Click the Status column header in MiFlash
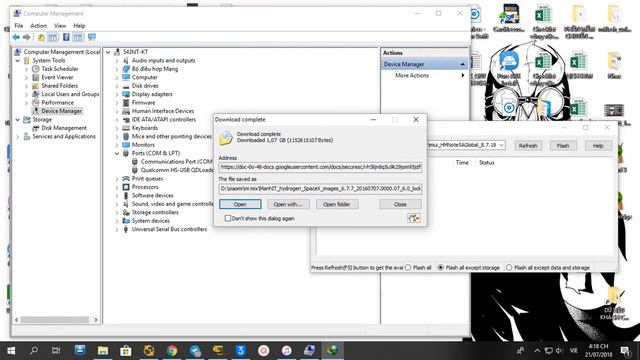Screen dimensions: 640x360 point(487,162)
